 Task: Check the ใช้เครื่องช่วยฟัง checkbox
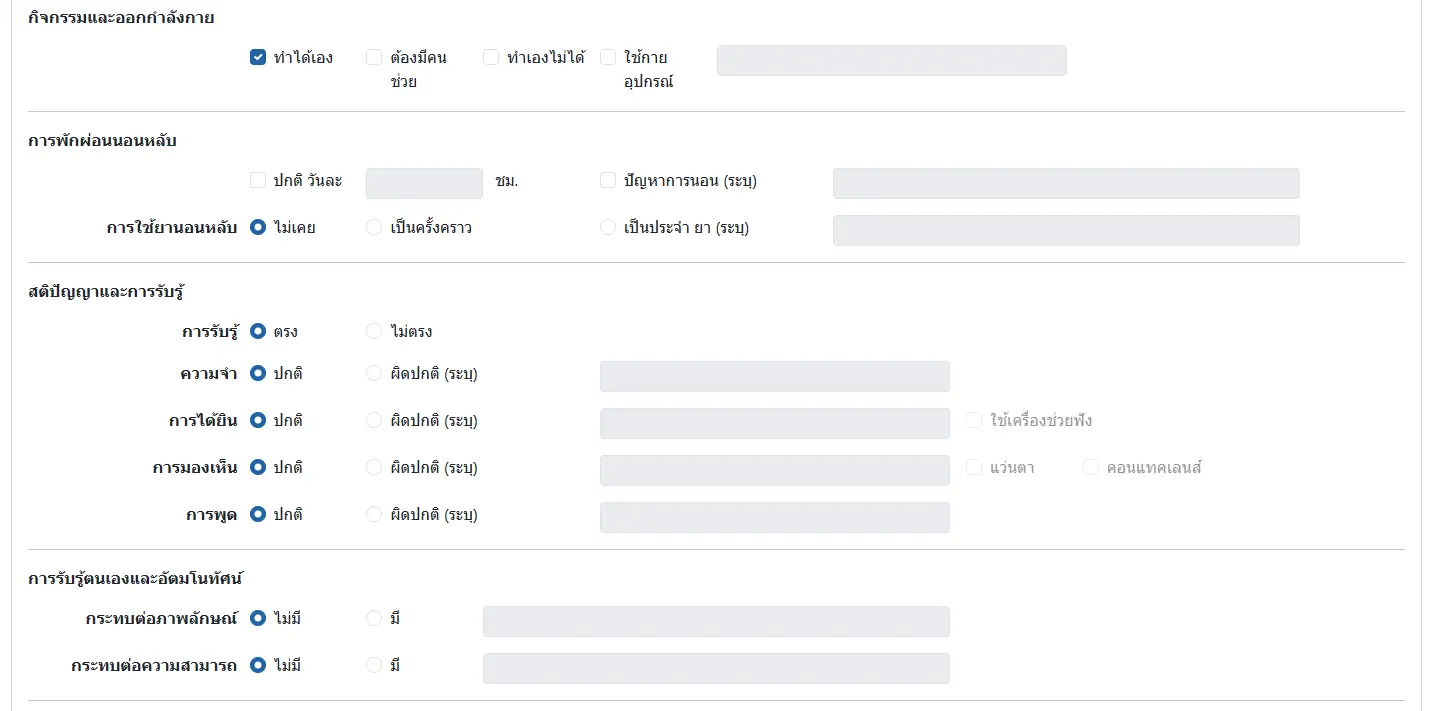pyautogui.click(x=974, y=421)
